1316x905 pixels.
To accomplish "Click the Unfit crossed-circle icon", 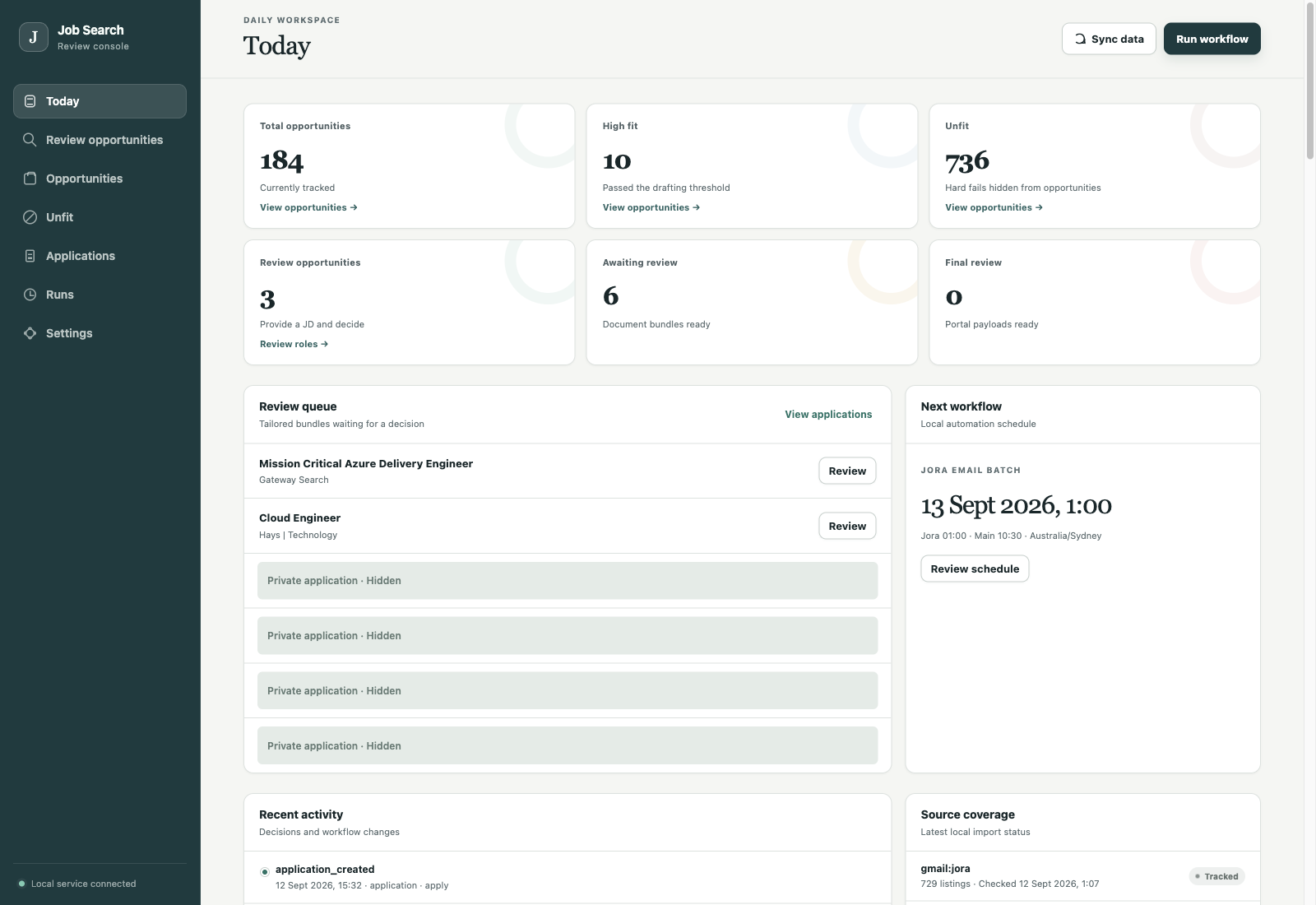I will (x=30, y=217).
